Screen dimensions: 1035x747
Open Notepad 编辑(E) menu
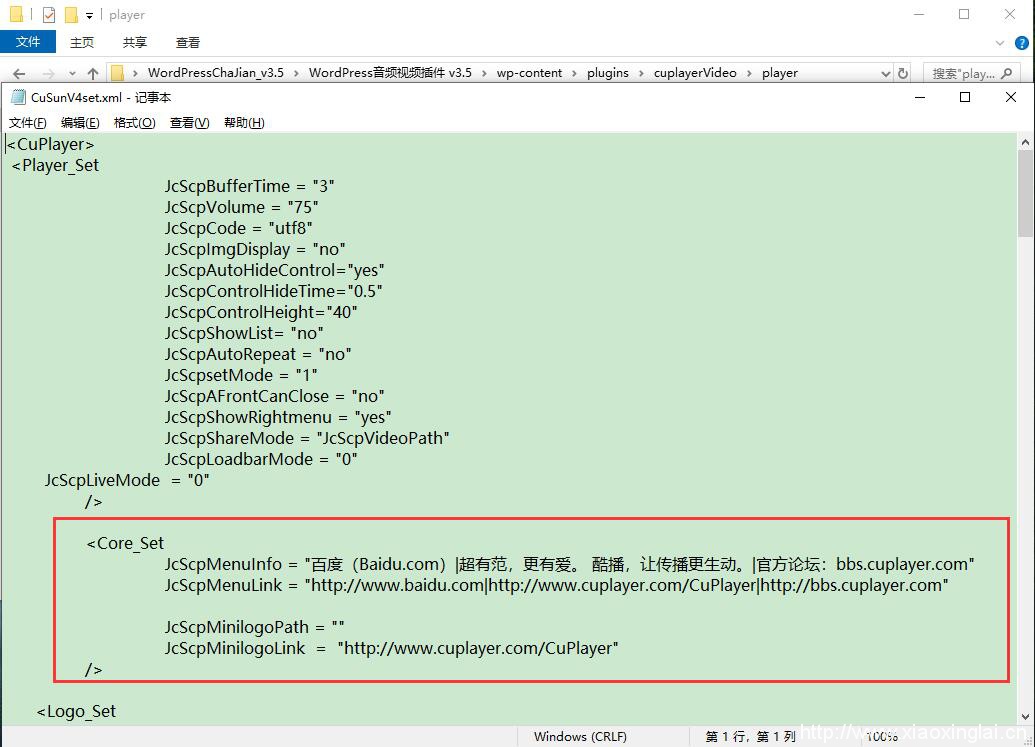80,123
